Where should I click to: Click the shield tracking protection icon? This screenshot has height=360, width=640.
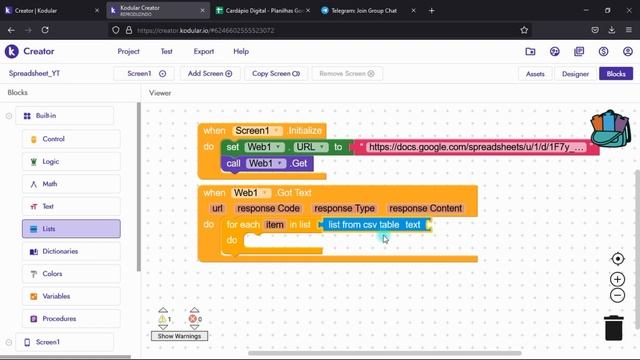pos(116,30)
